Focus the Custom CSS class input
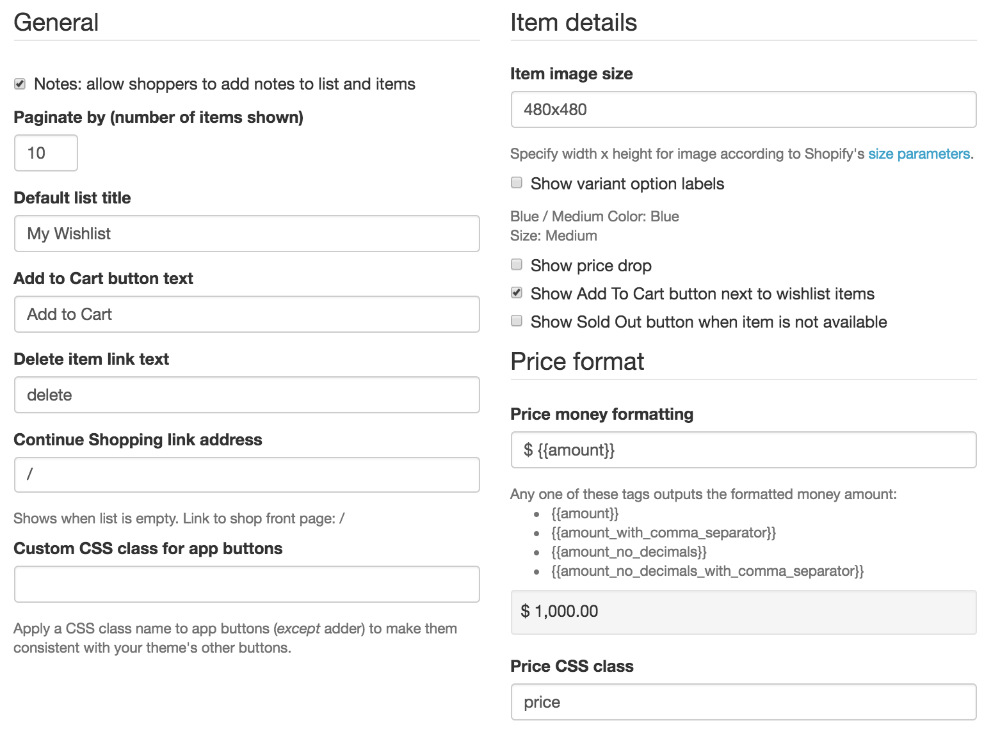The height and width of the screenshot is (732, 1000). click(x=246, y=584)
